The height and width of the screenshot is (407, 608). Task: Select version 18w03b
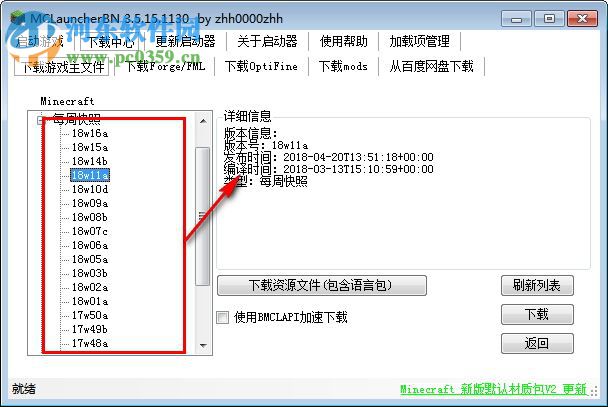pyautogui.click(x=90, y=273)
